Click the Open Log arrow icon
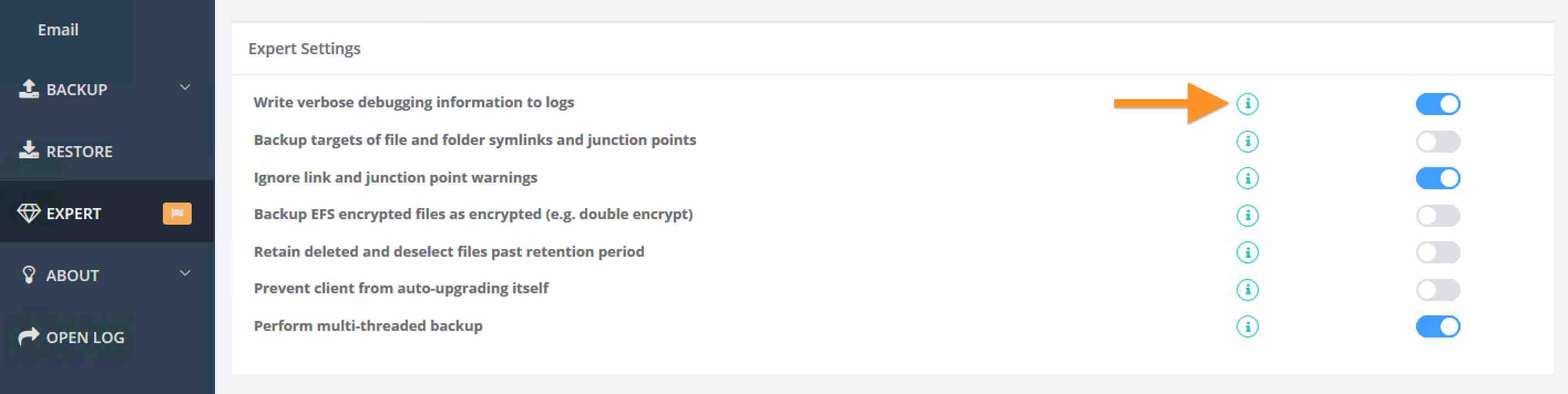Image resolution: width=1568 pixels, height=394 pixels. click(x=29, y=336)
